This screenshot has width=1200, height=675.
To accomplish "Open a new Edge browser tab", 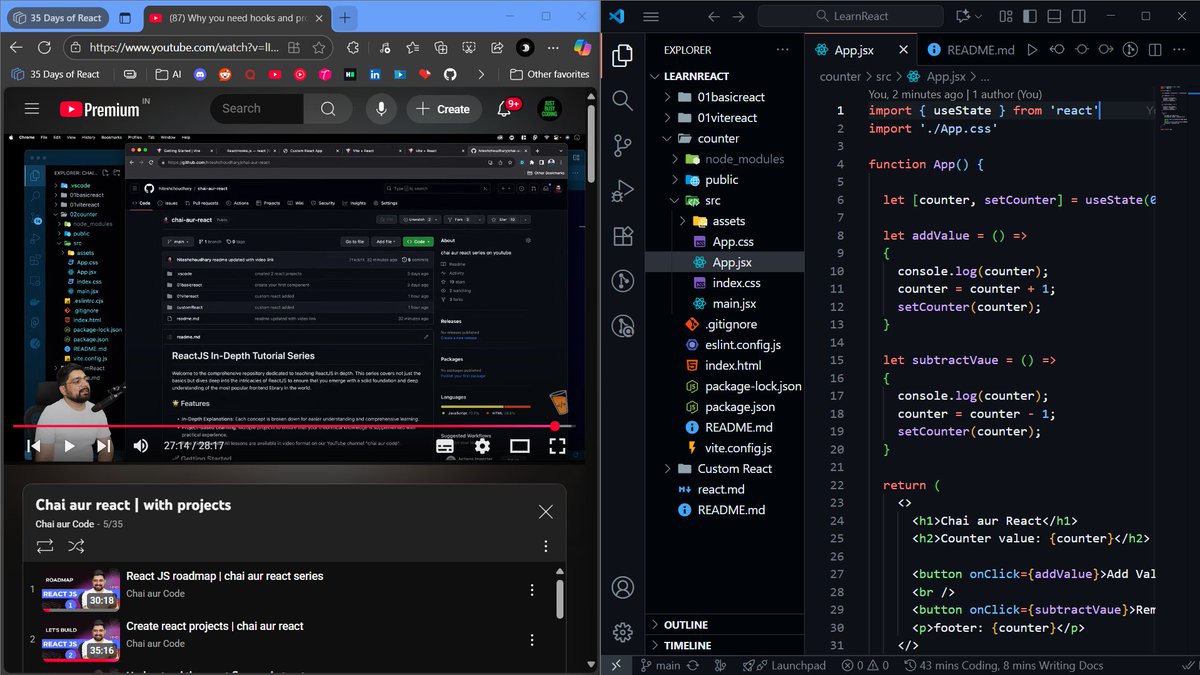I will pyautogui.click(x=344, y=17).
